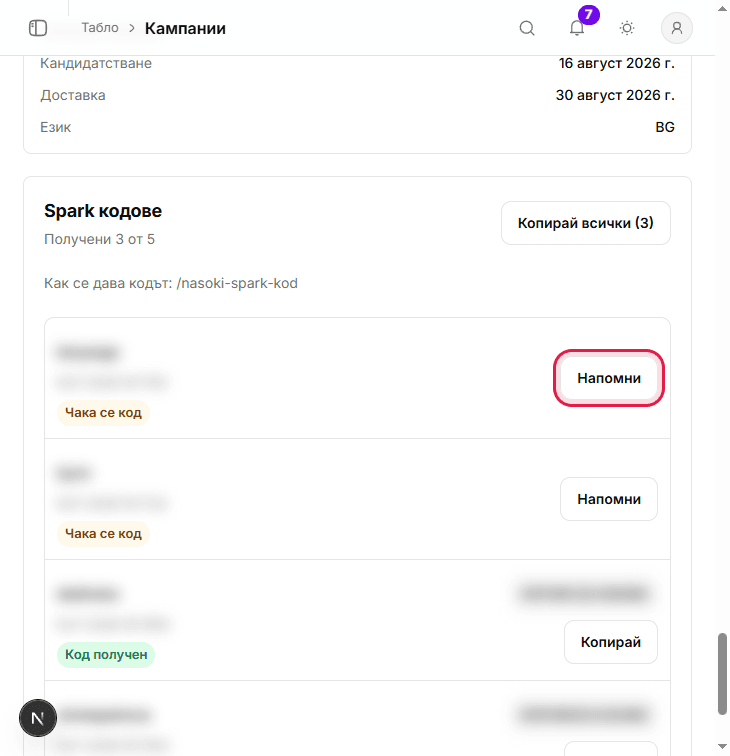
Task: Click Копирай button for received code
Action: [610, 642]
